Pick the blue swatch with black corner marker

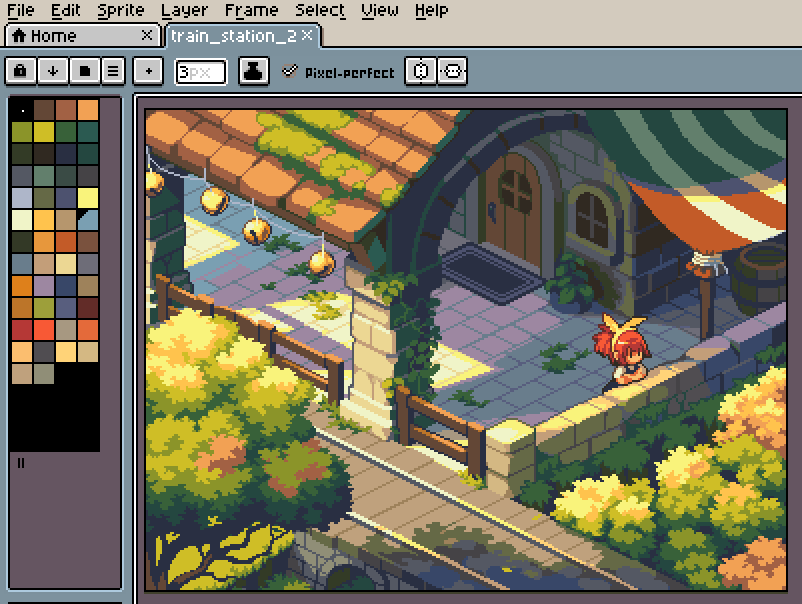[88, 220]
